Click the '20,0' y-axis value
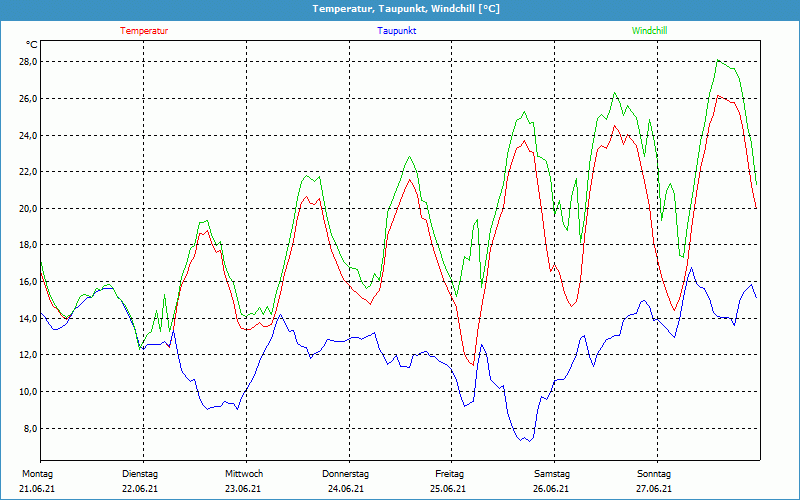The height and width of the screenshot is (500, 800). (x=26, y=208)
